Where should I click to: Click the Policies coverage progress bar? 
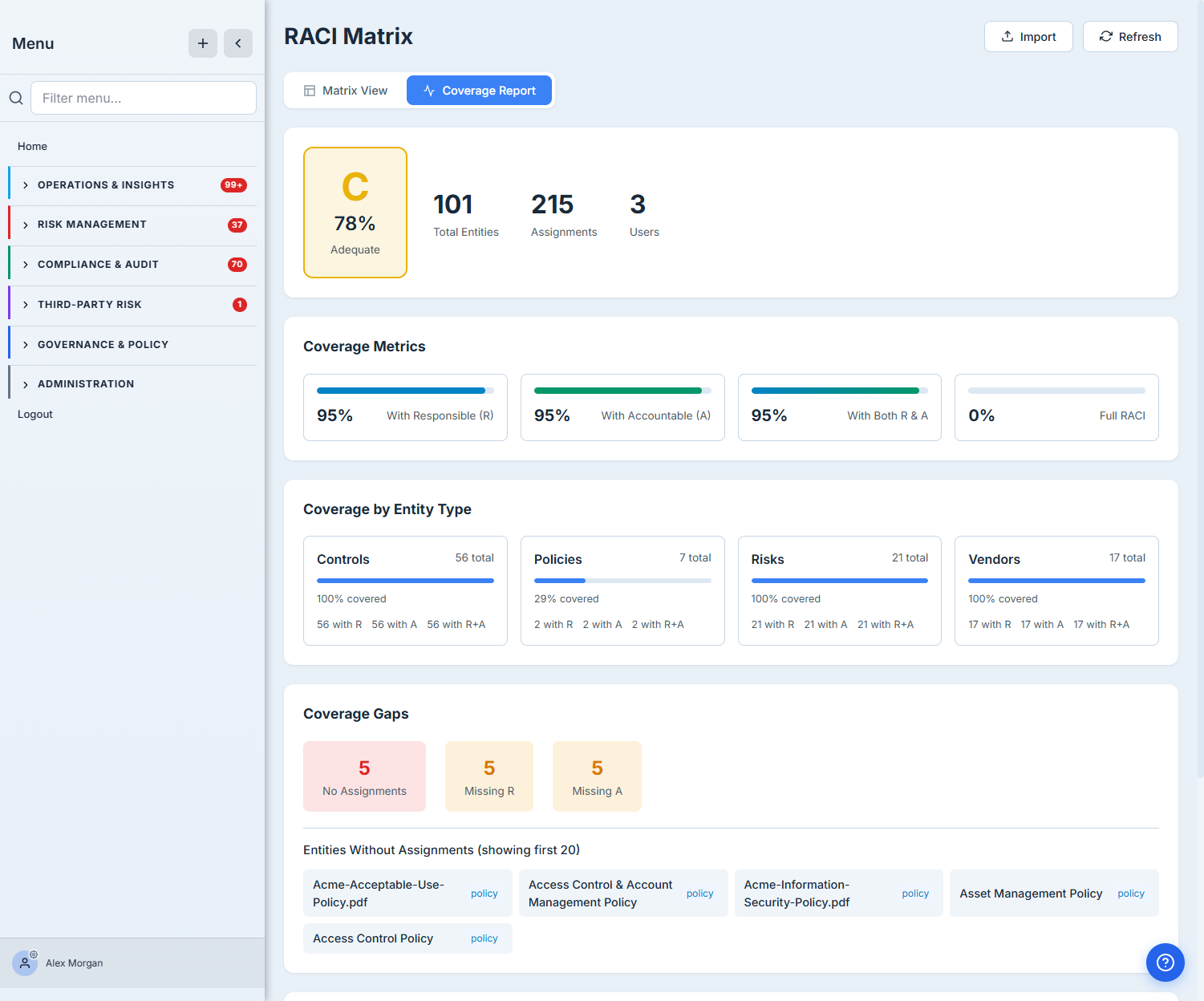coord(622,581)
